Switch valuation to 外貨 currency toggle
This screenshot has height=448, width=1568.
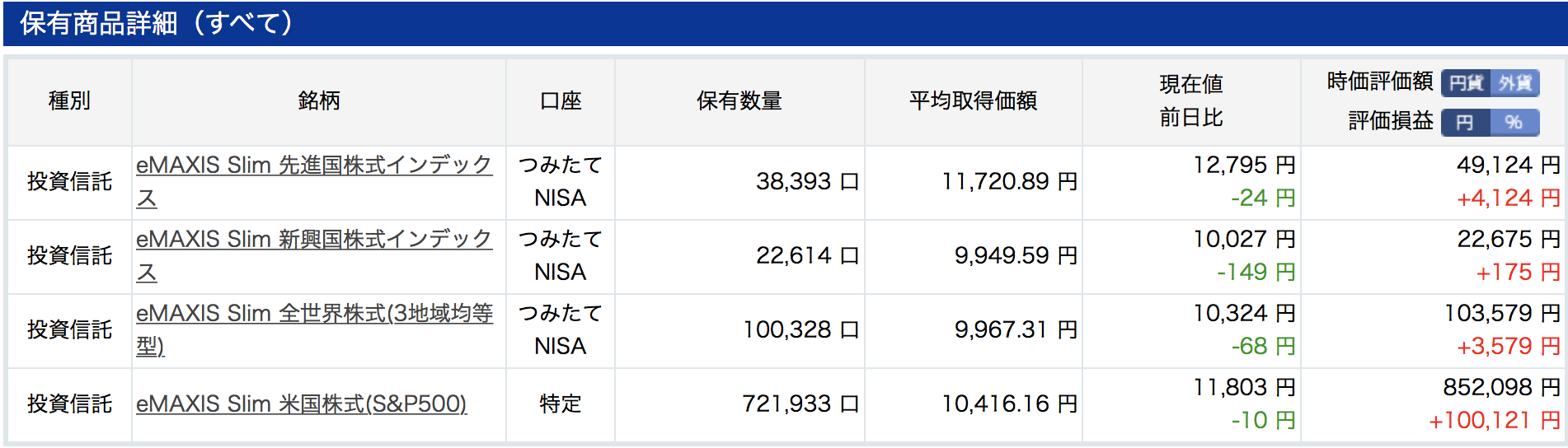(1514, 83)
